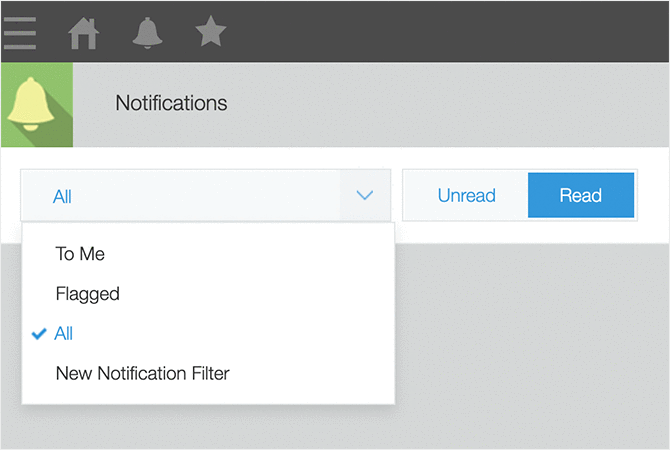Go to the Home page icon
Viewport: 670px width, 450px height.
pos(84,33)
